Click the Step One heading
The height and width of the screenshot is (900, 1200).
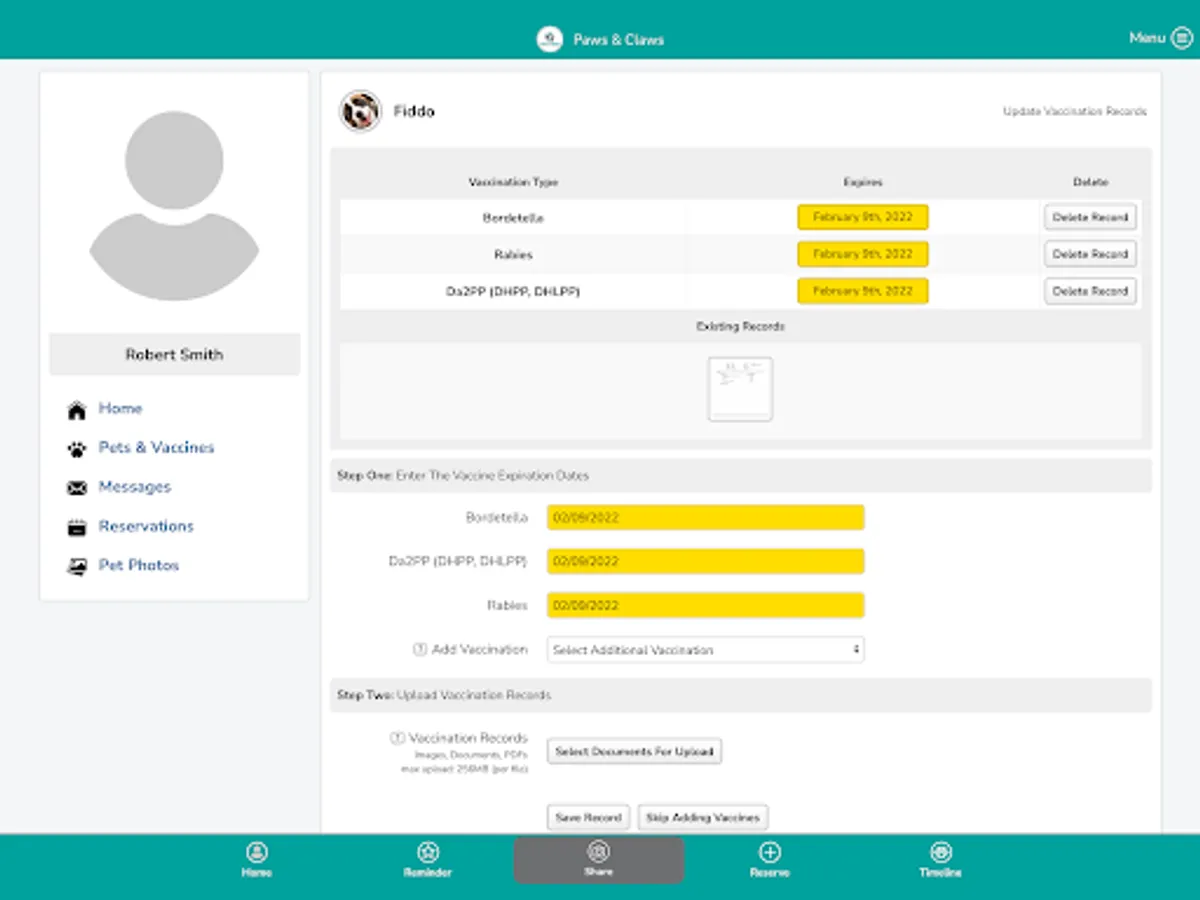(x=463, y=476)
